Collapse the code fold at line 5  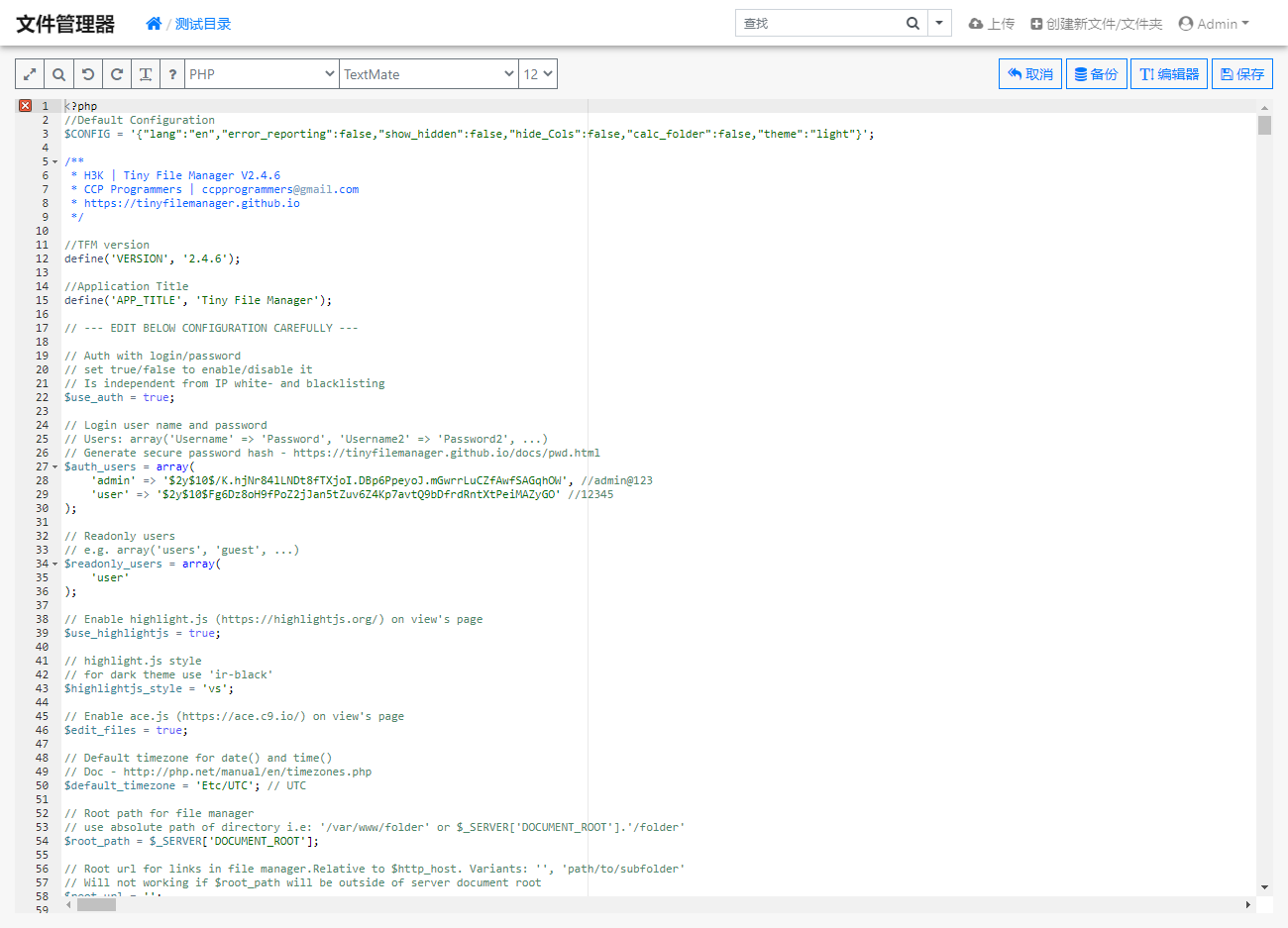[x=54, y=161]
